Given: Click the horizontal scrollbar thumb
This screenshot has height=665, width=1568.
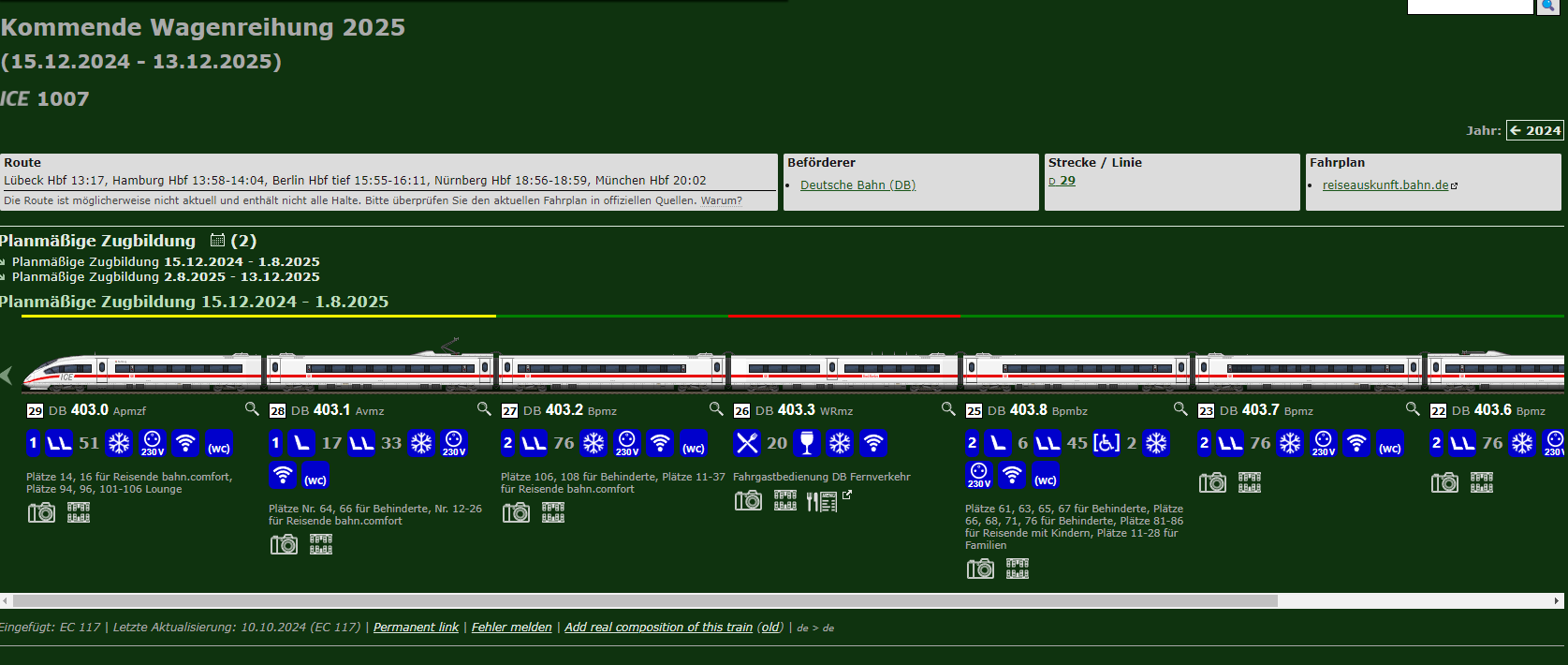Looking at the screenshot, I should click(645, 600).
